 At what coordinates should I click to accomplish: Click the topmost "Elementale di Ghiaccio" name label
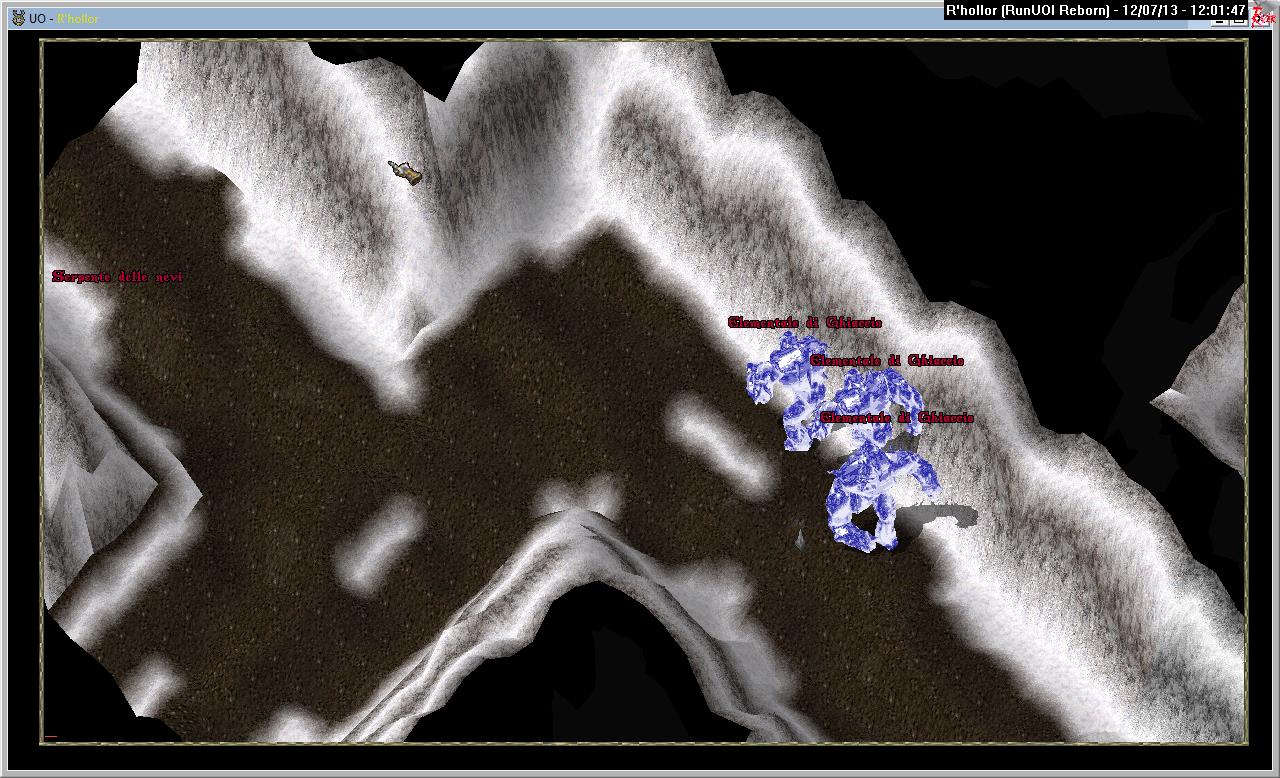pos(805,323)
